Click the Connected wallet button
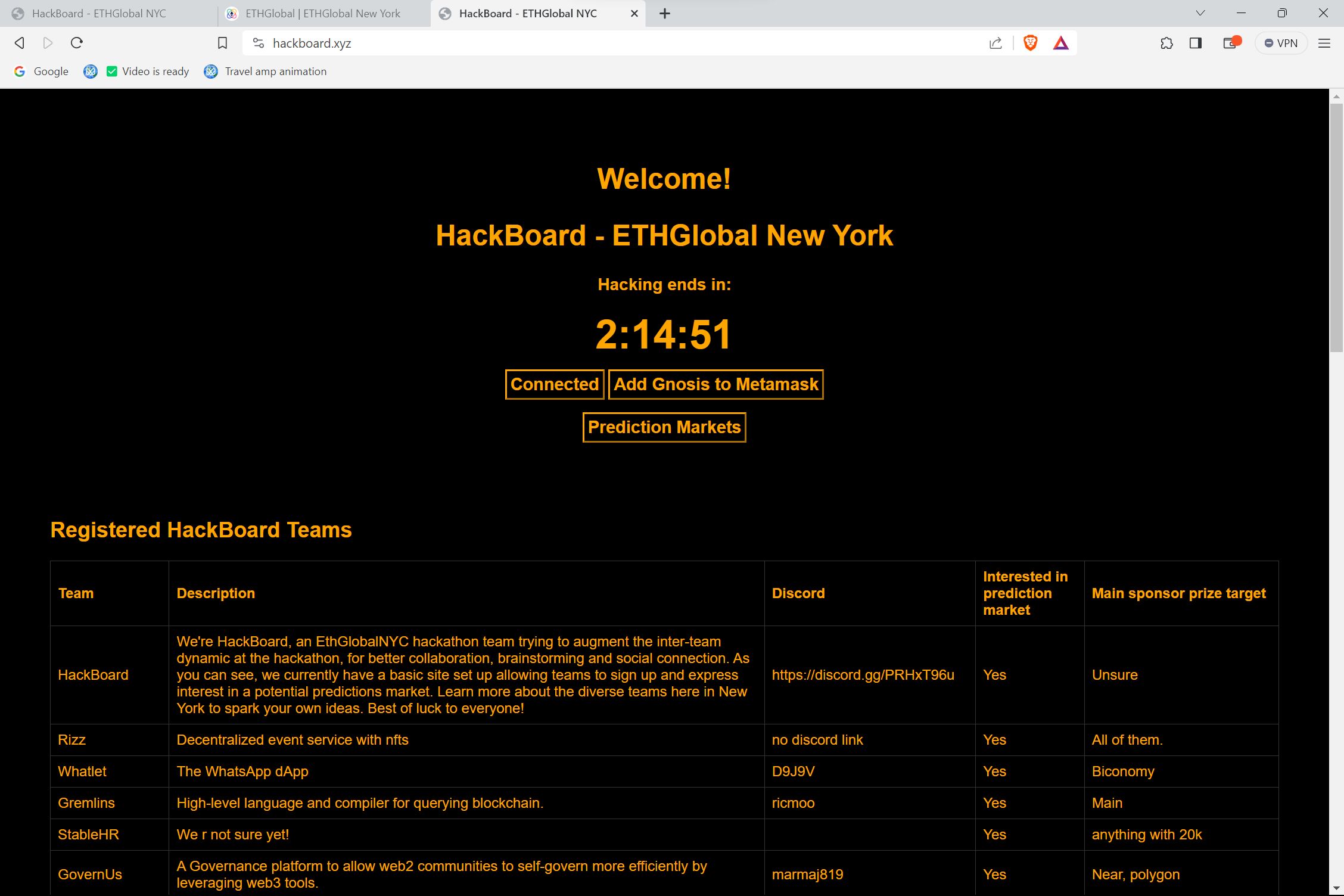Image resolution: width=1344 pixels, height=896 pixels. (x=555, y=384)
